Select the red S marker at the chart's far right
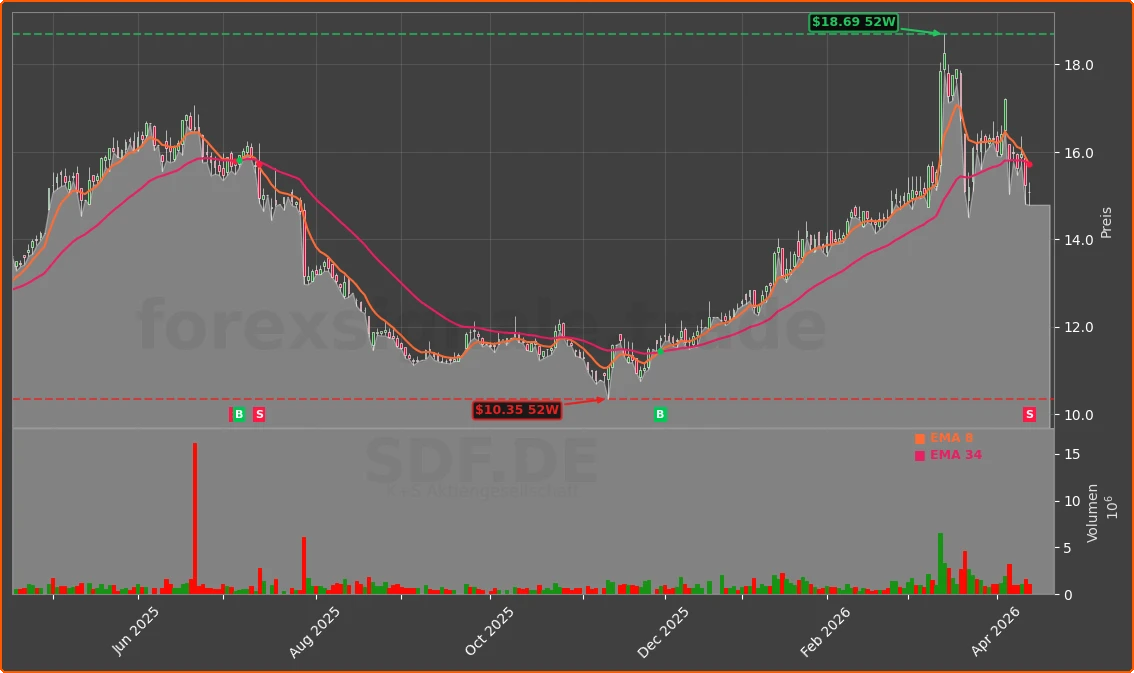 pos(1028,415)
